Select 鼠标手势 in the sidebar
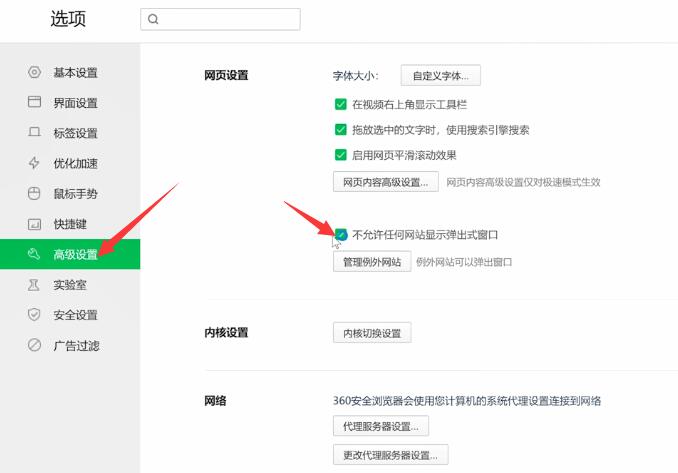The image size is (678, 473). pos(70,193)
